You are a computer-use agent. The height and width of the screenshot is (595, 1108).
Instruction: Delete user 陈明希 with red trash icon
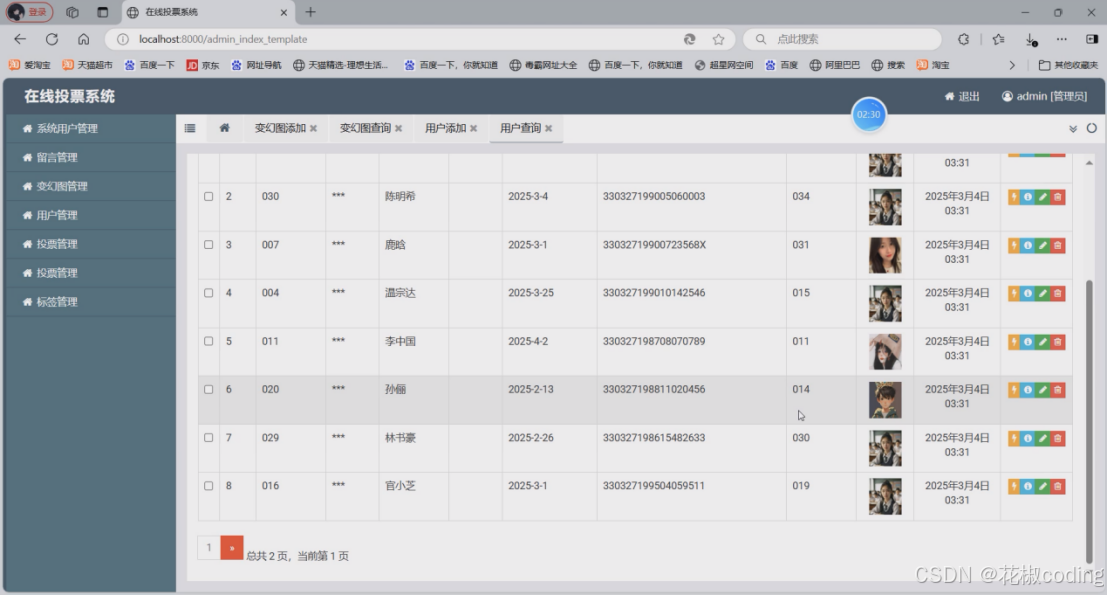(x=1058, y=197)
